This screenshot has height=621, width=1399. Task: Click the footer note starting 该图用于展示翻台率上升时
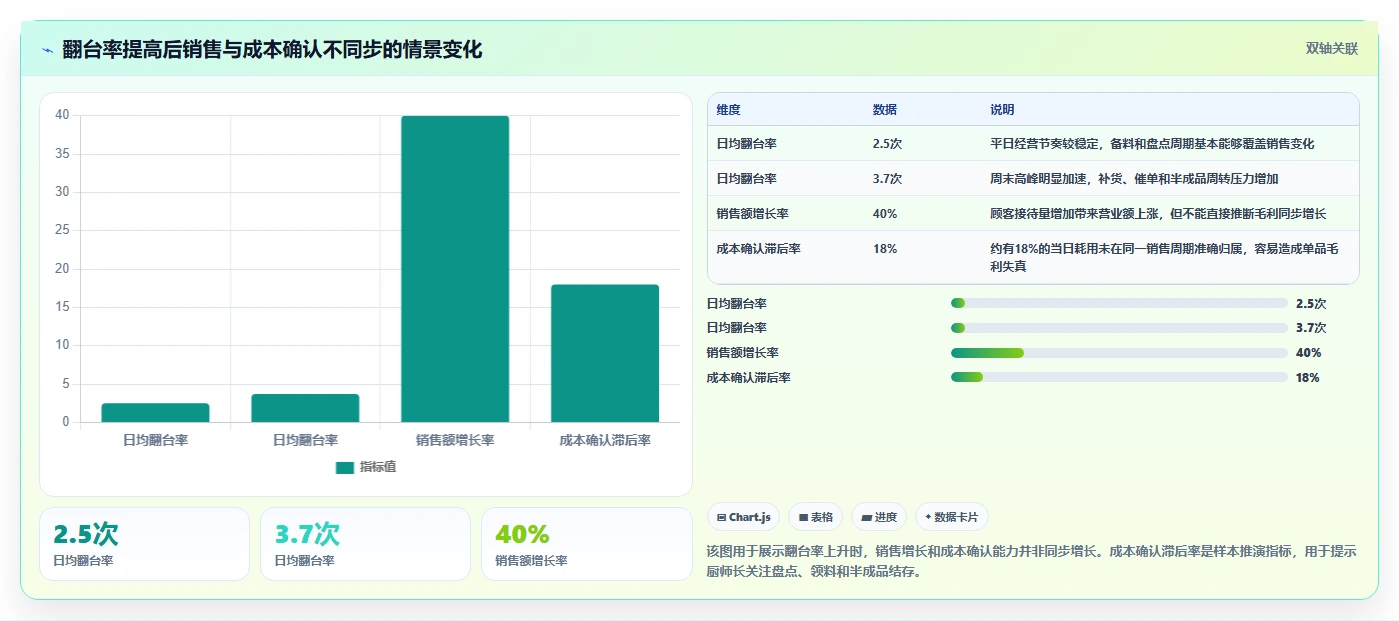pyautogui.click(x=1031, y=562)
